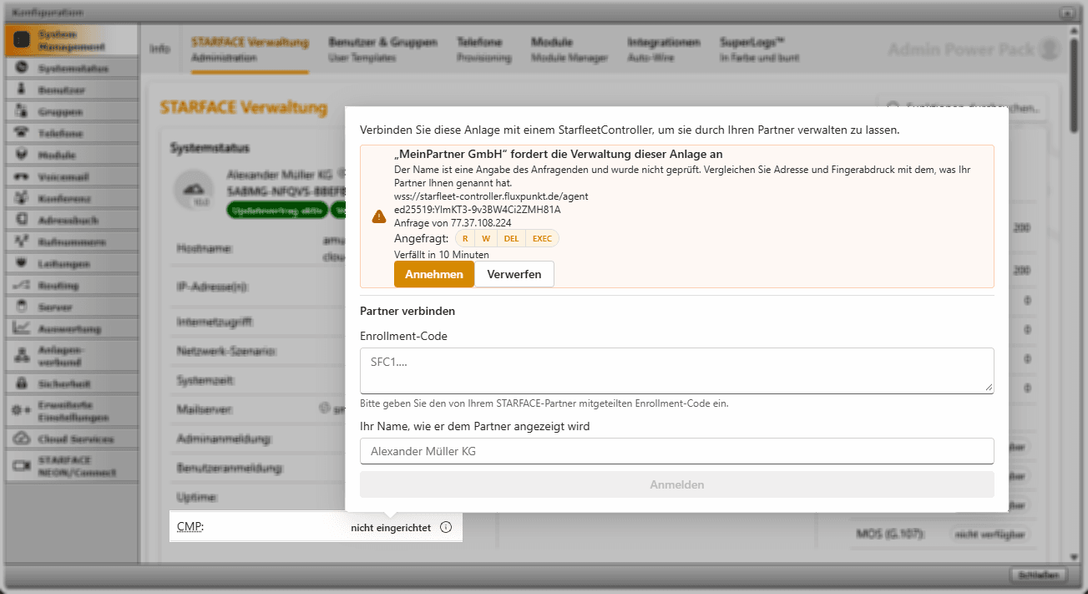
Task: Open the Sicherheit lock icon
Action: (22, 383)
